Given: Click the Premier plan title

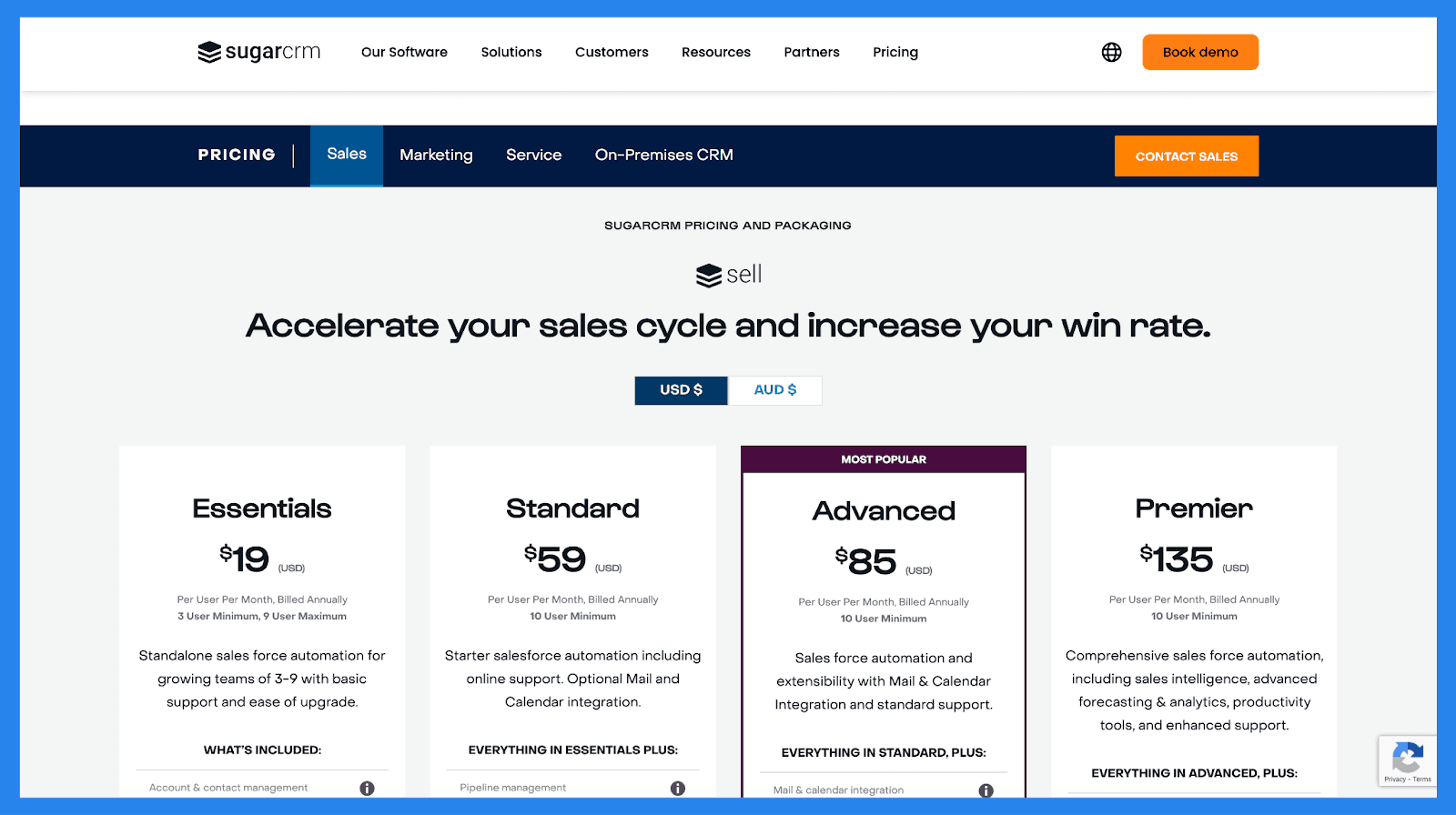Looking at the screenshot, I should click(x=1194, y=508).
